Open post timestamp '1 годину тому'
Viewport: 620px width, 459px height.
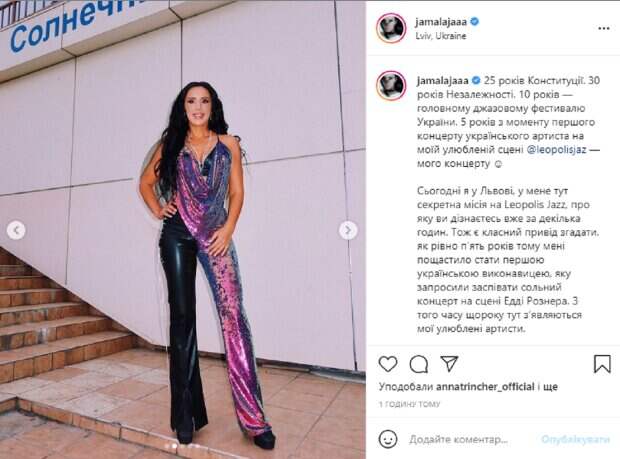409,404
